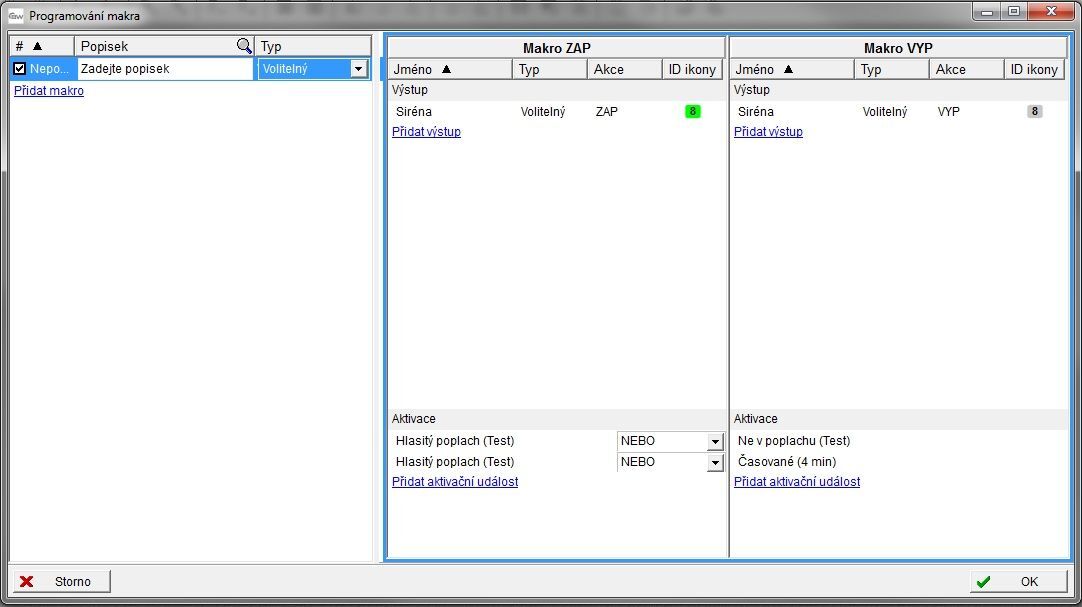Add output via Přidat výstup in Makro ZAP
This screenshot has height=607, width=1082.
point(426,132)
